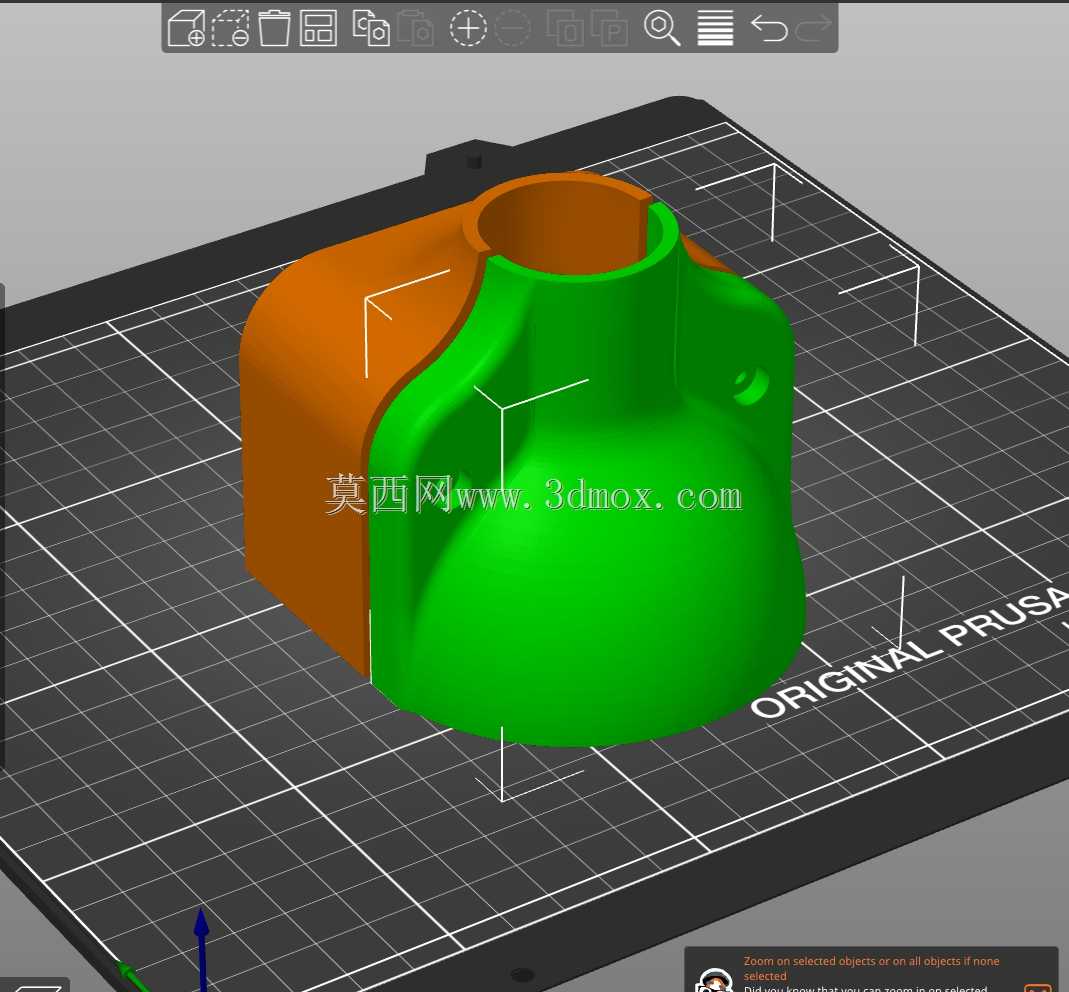Click the Arrange objects icon
The width and height of the screenshot is (1069, 992).
(318, 29)
